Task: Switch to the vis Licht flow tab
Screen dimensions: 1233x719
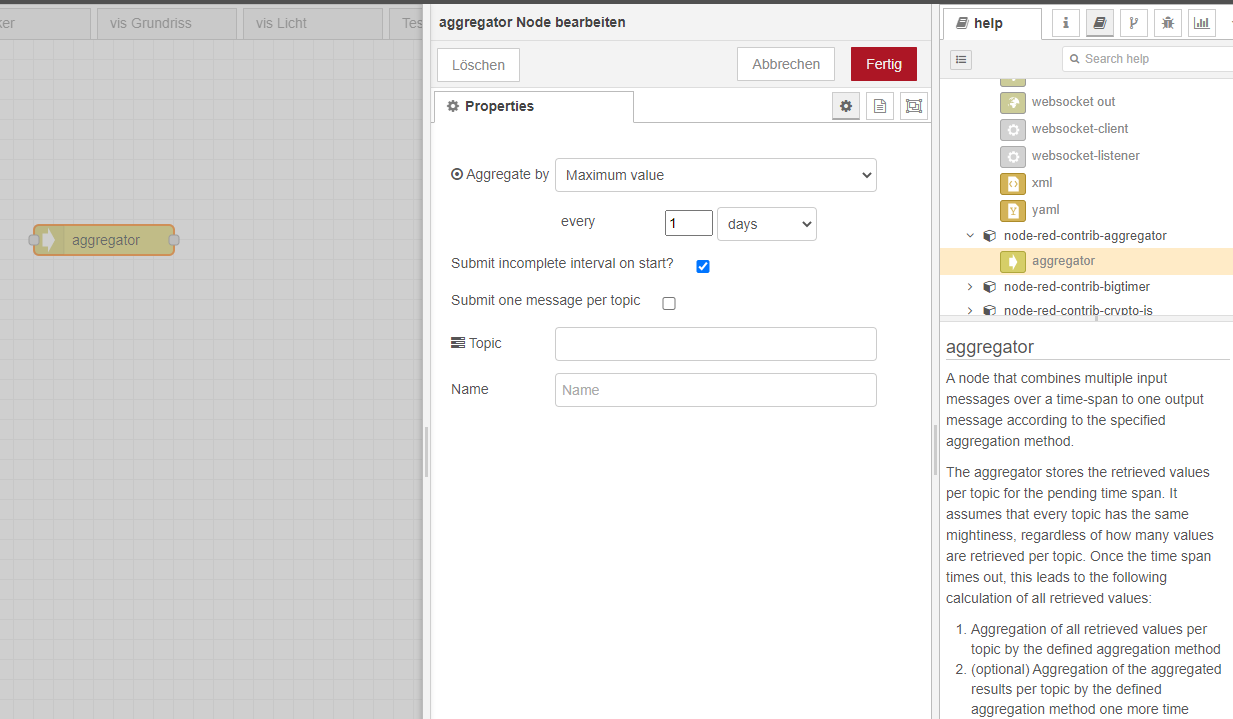Action: 312,23
